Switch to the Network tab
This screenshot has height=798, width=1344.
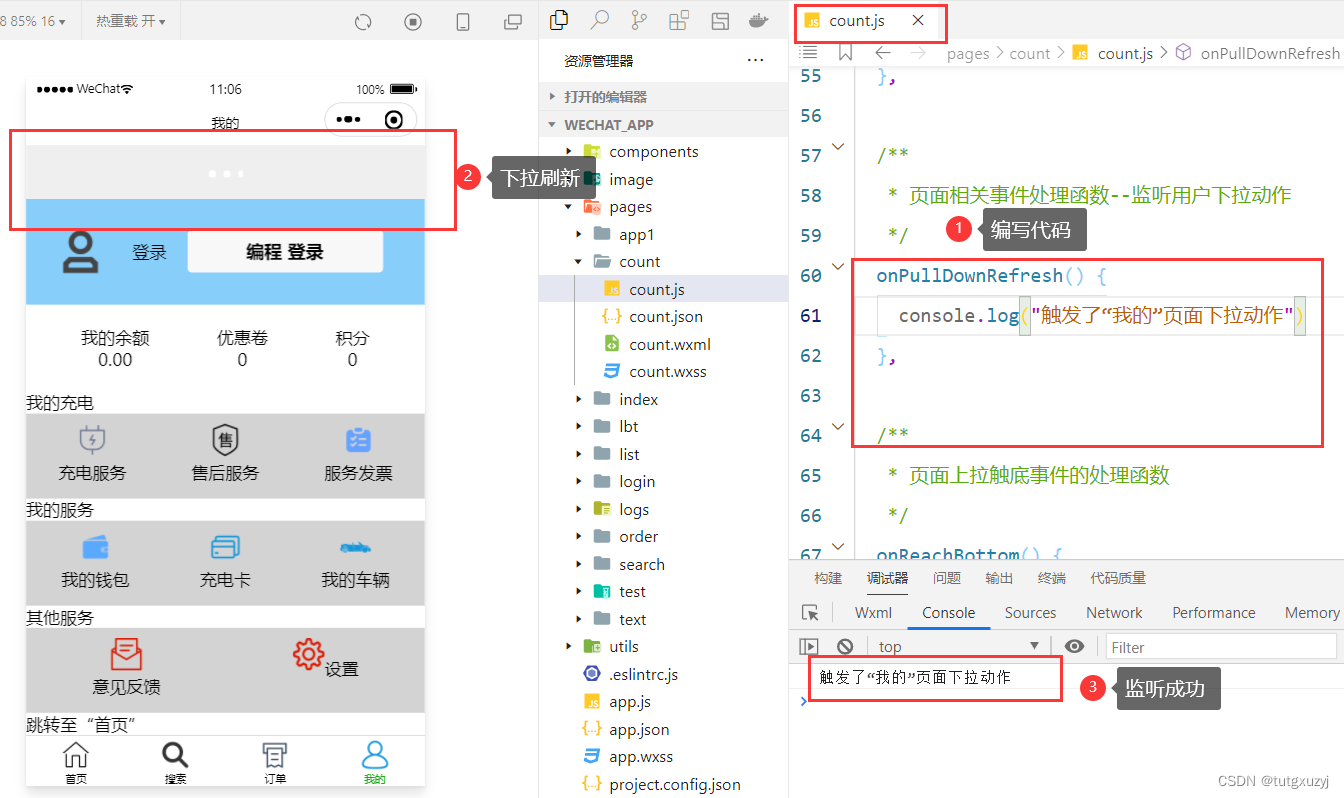pyautogui.click(x=1114, y=613)
